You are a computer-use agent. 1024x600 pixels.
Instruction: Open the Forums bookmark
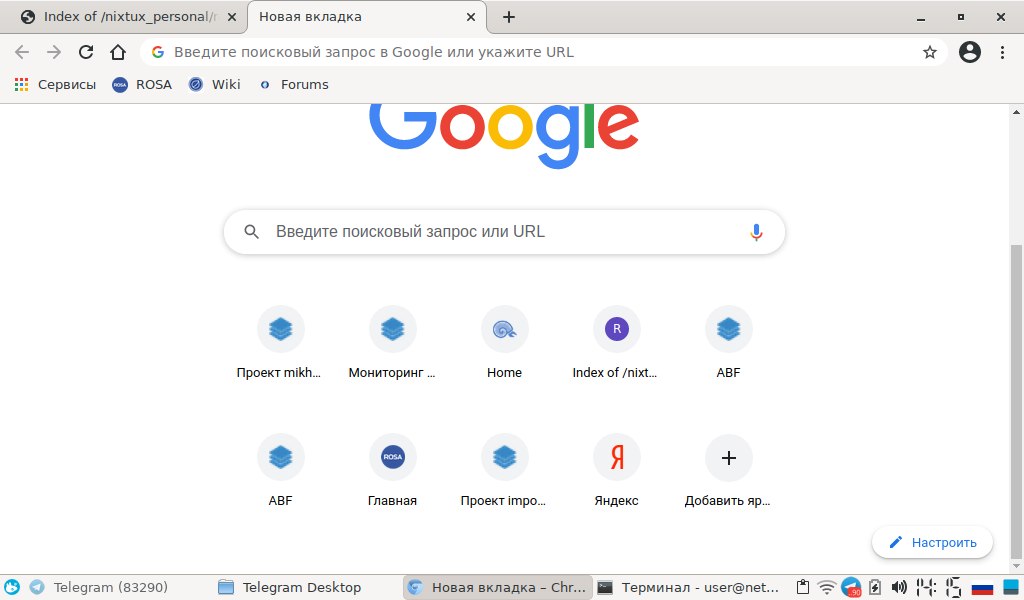(294, 84)
